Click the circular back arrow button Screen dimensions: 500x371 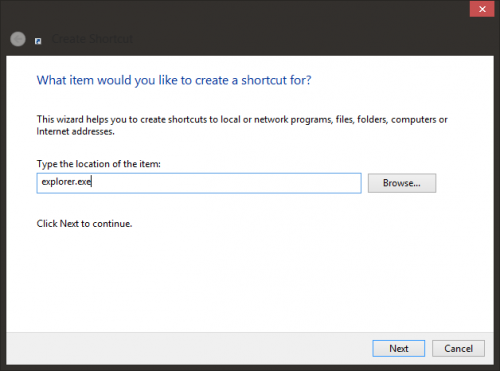[18, 39]
